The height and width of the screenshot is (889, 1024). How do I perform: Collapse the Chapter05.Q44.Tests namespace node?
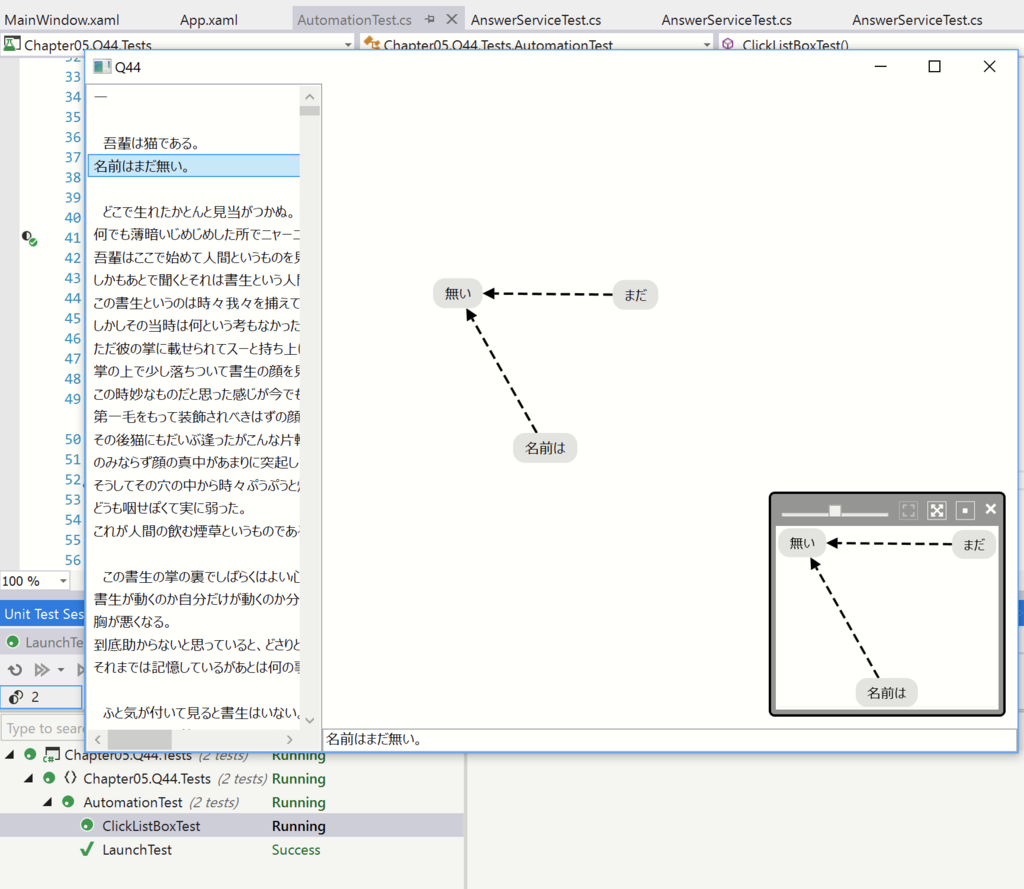coord(29,778)
